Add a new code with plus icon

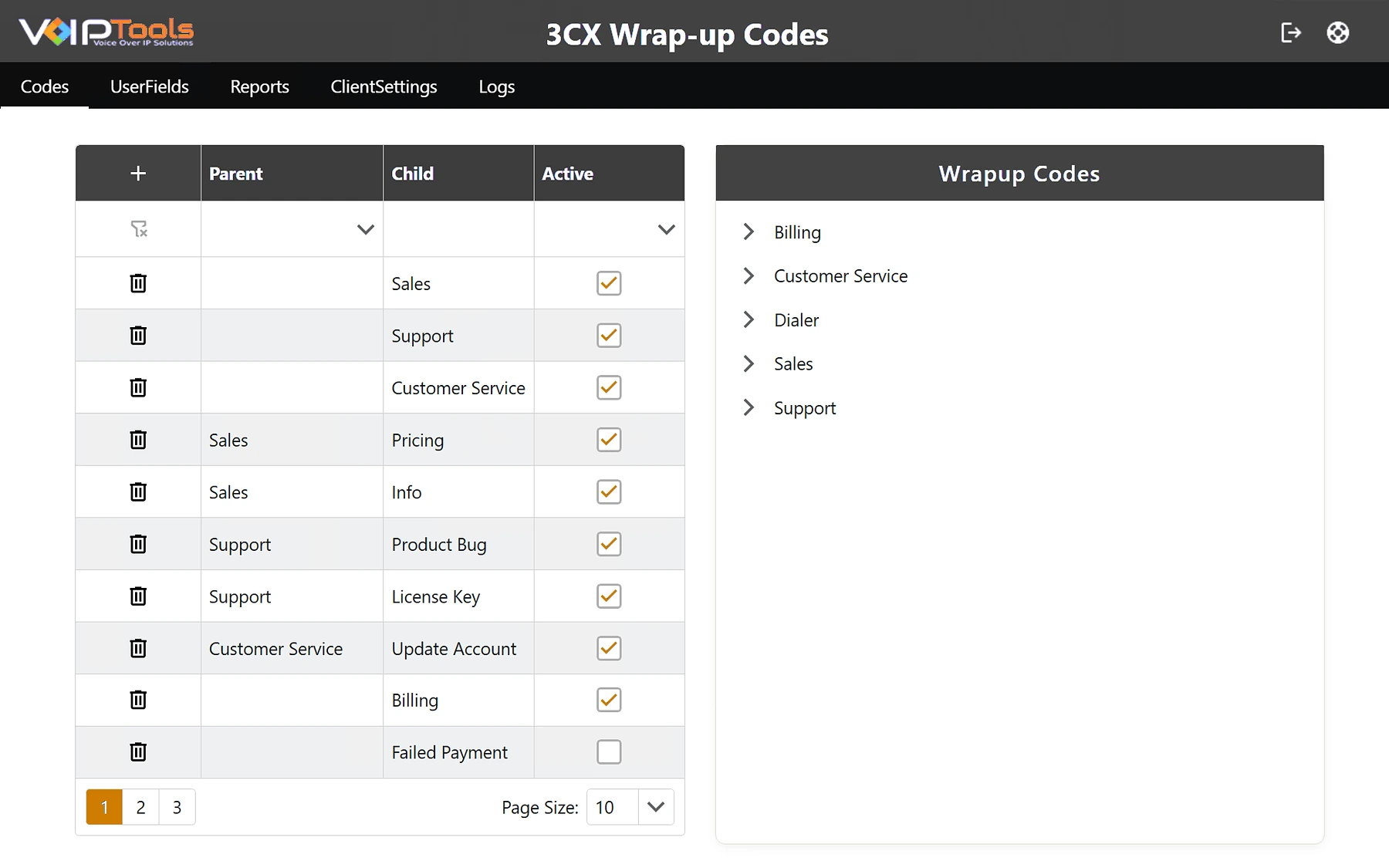coord(138,174)
